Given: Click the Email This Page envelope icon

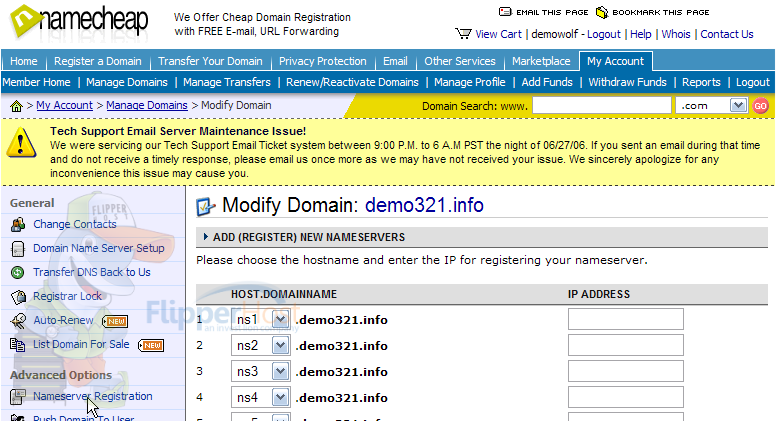Looking at the screenshot, I should click(x=505, y=12).
